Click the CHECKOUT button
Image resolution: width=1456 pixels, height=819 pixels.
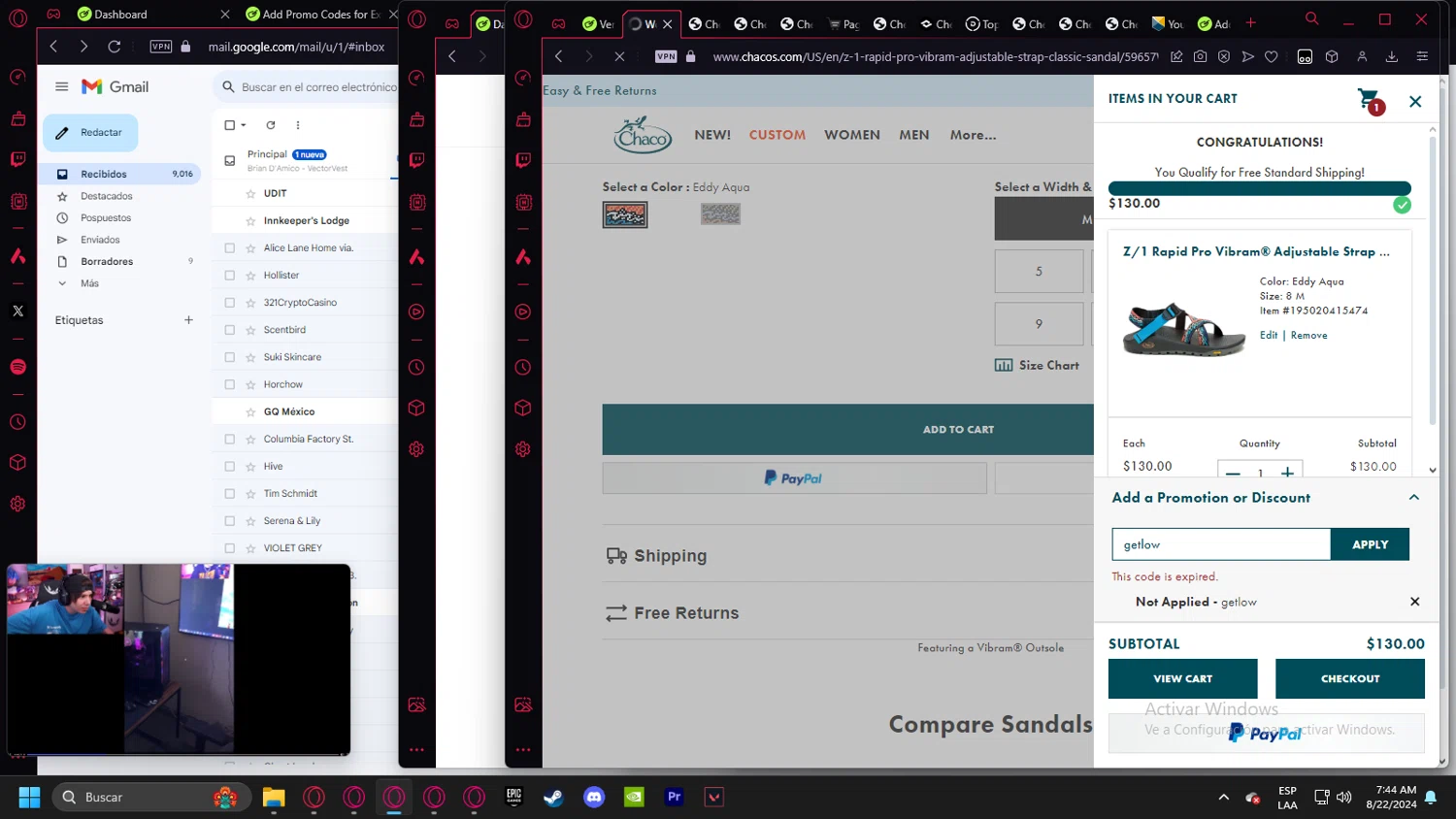[x=1349, y=678]
